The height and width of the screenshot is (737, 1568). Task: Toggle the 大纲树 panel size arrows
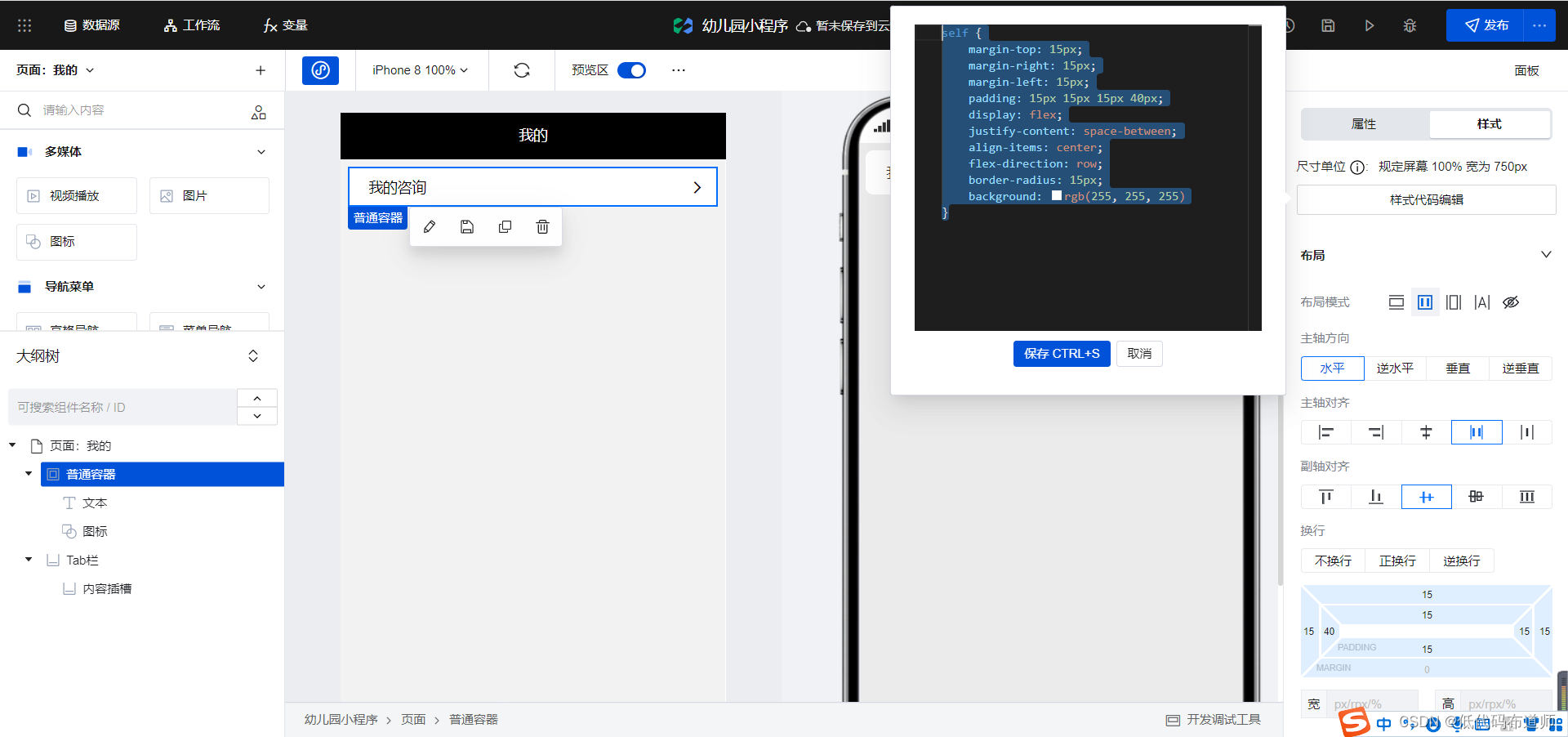click(x=253, y=356)
